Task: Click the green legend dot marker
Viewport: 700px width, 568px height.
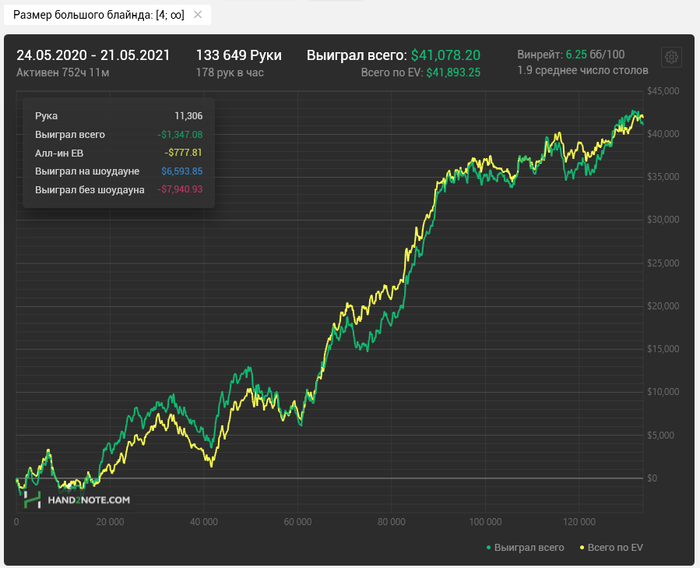Action: [488, 548]
